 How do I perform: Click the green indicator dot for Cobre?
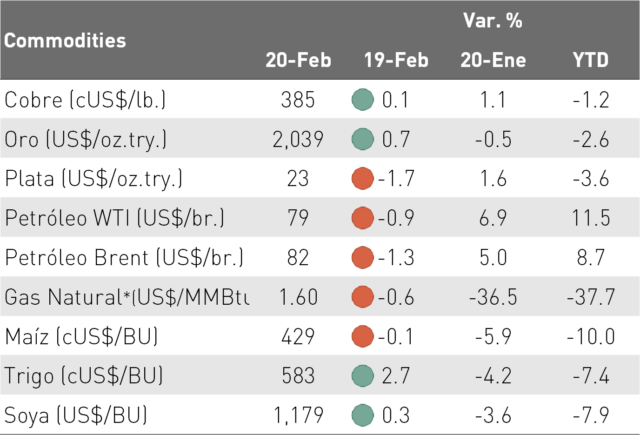point(362,100)
